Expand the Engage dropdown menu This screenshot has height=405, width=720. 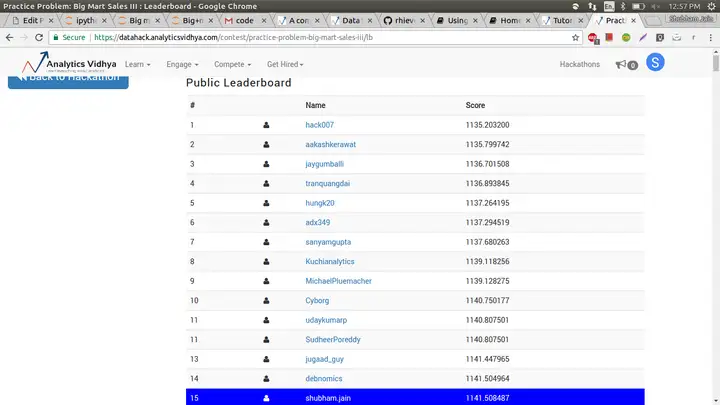tap(182, 64)
